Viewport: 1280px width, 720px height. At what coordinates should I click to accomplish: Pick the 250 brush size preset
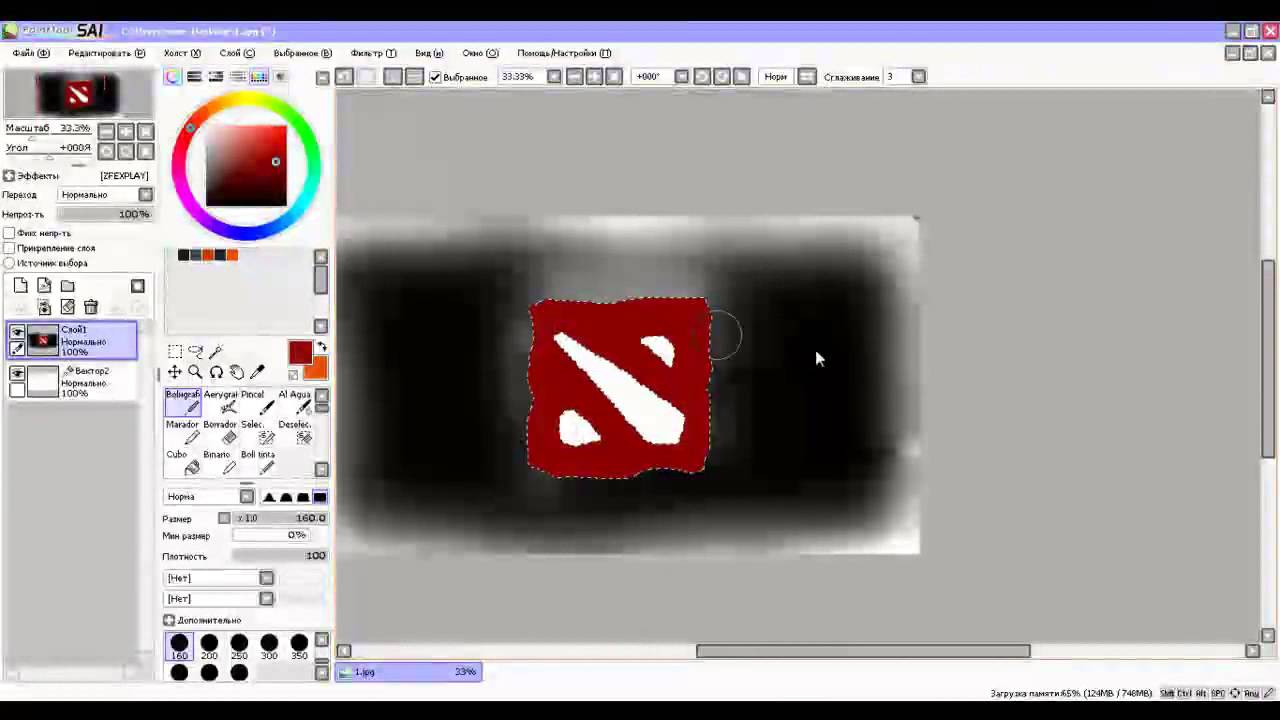(239, 647)
